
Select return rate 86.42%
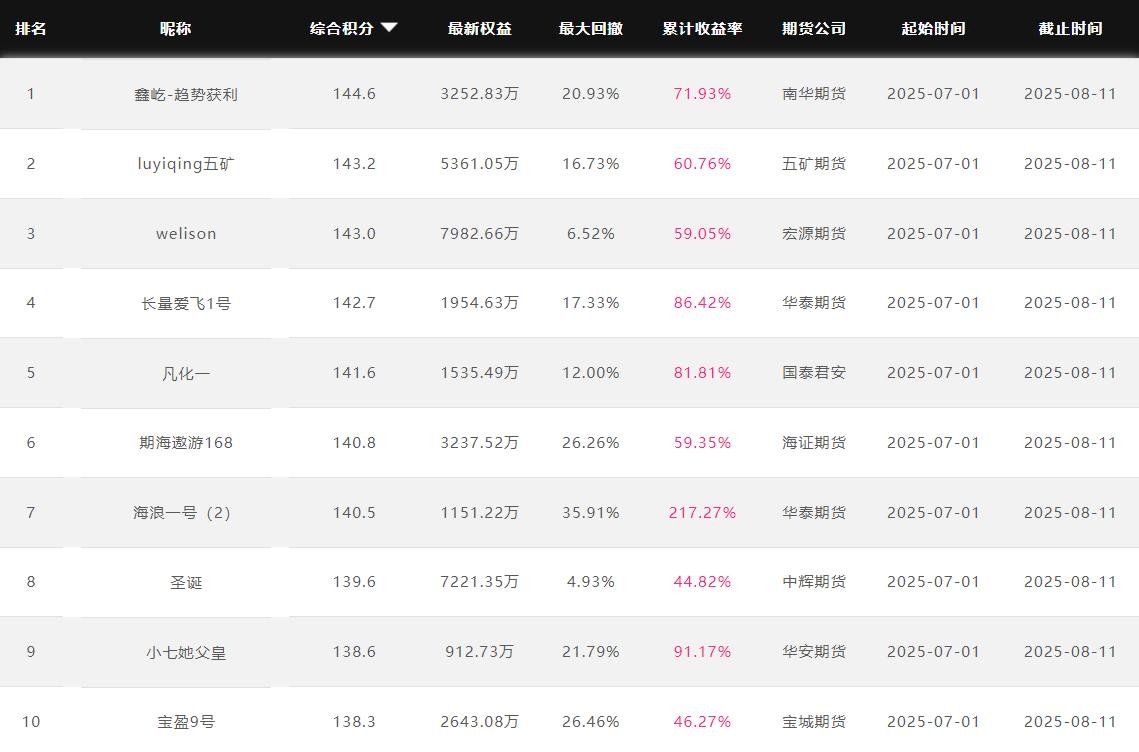[x=702, y=302]
